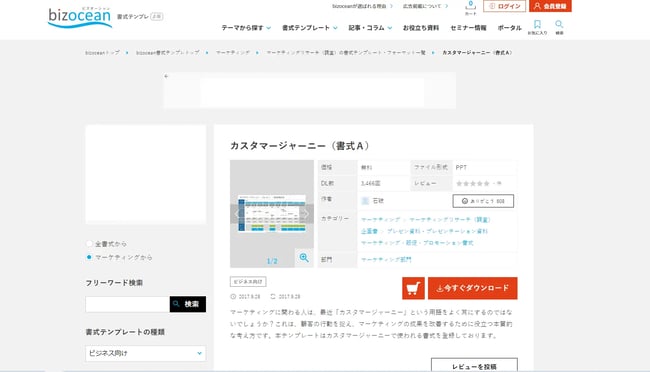
Task: Click the banner advertisement area
Action: (310, 90)
